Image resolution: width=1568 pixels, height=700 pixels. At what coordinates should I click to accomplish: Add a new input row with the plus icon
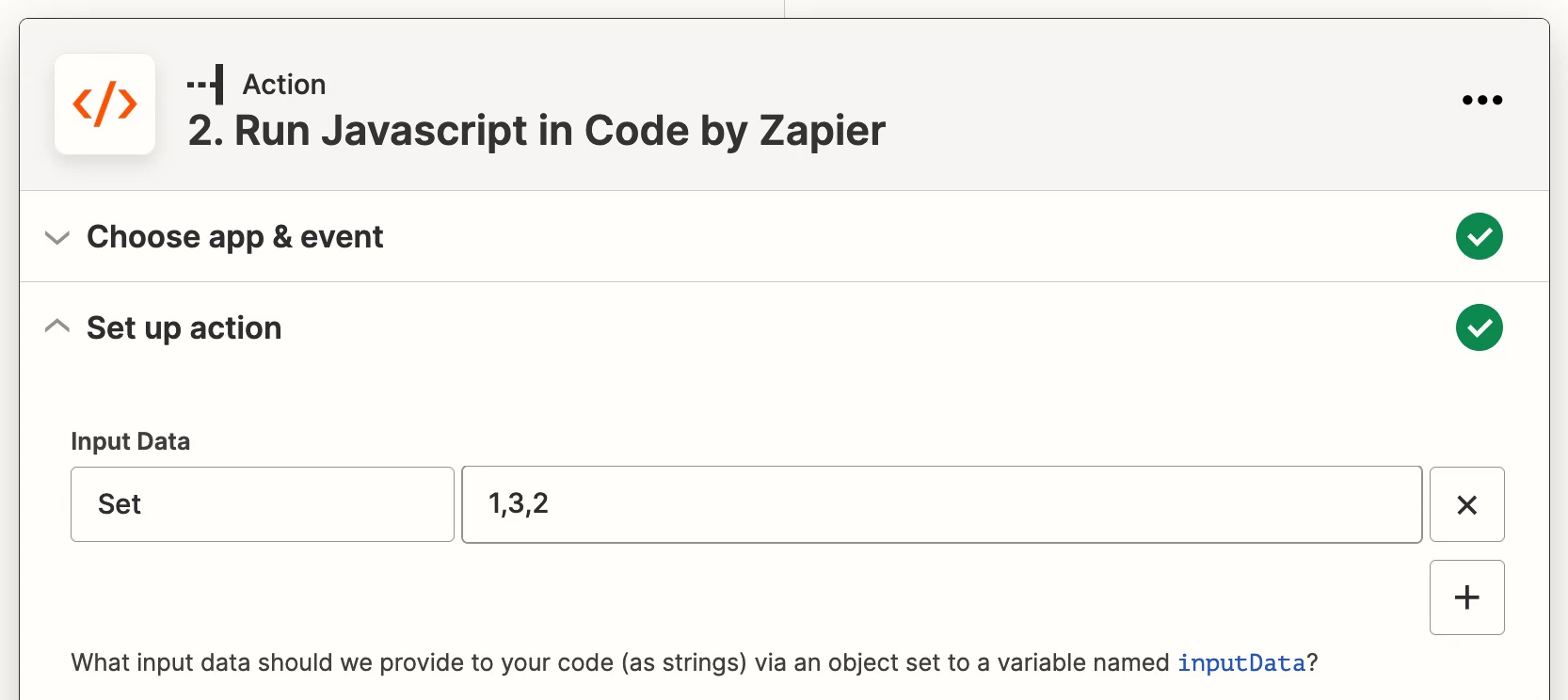pos(1466,597)
